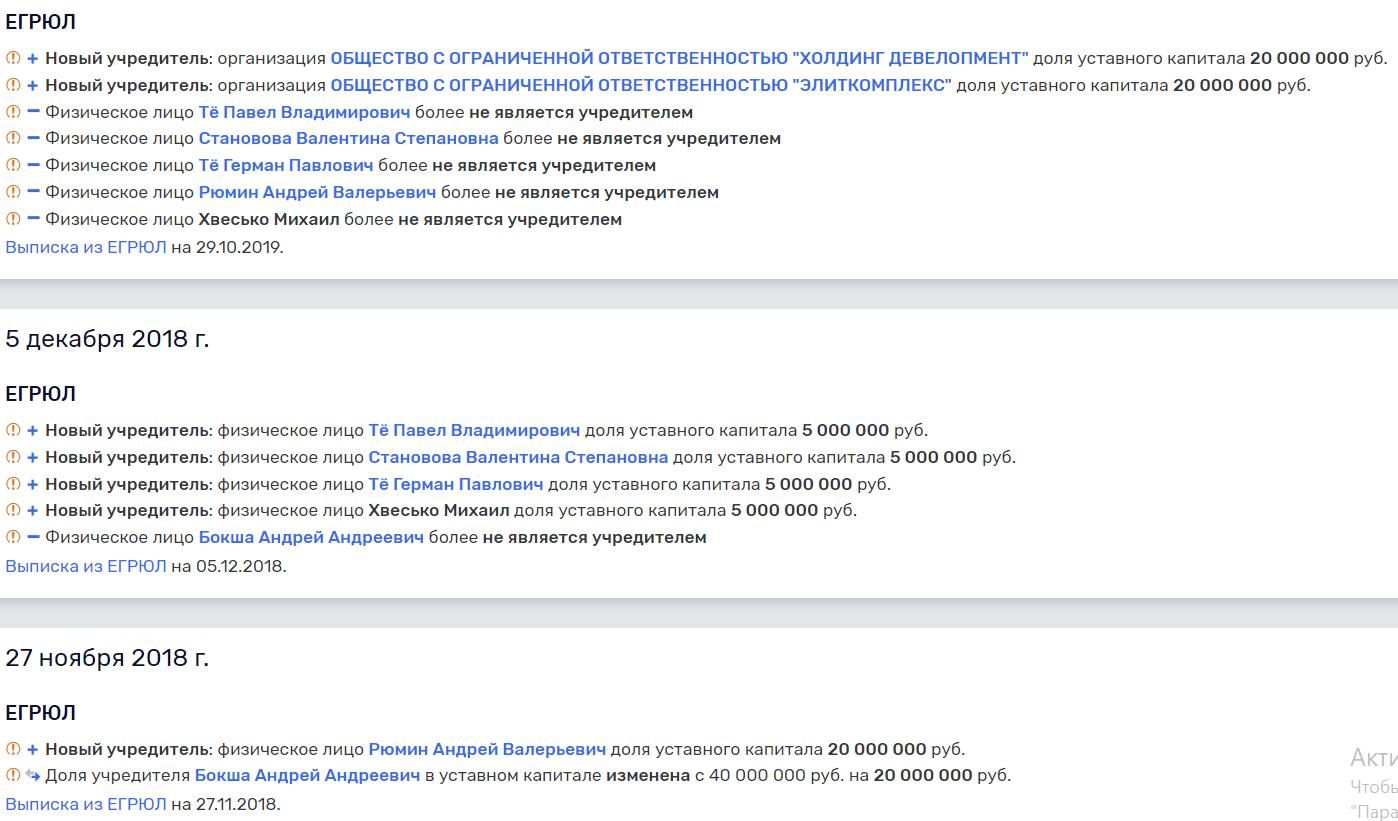Click the topmost ЕГРЮЛ heading
Image resolution: width=1398 pixels, height=821 pixels.
point(41,22)
